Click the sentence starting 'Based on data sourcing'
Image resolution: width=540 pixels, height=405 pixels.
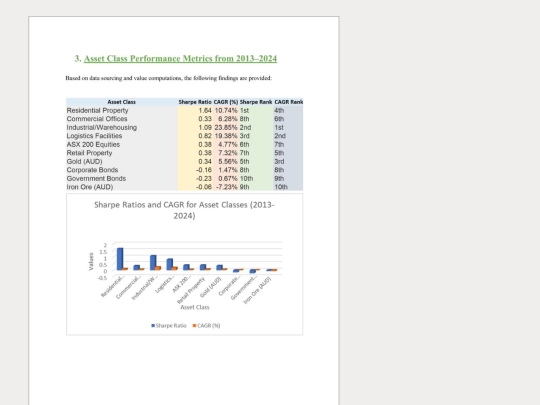pyautogui.click(x=169, y=78)
